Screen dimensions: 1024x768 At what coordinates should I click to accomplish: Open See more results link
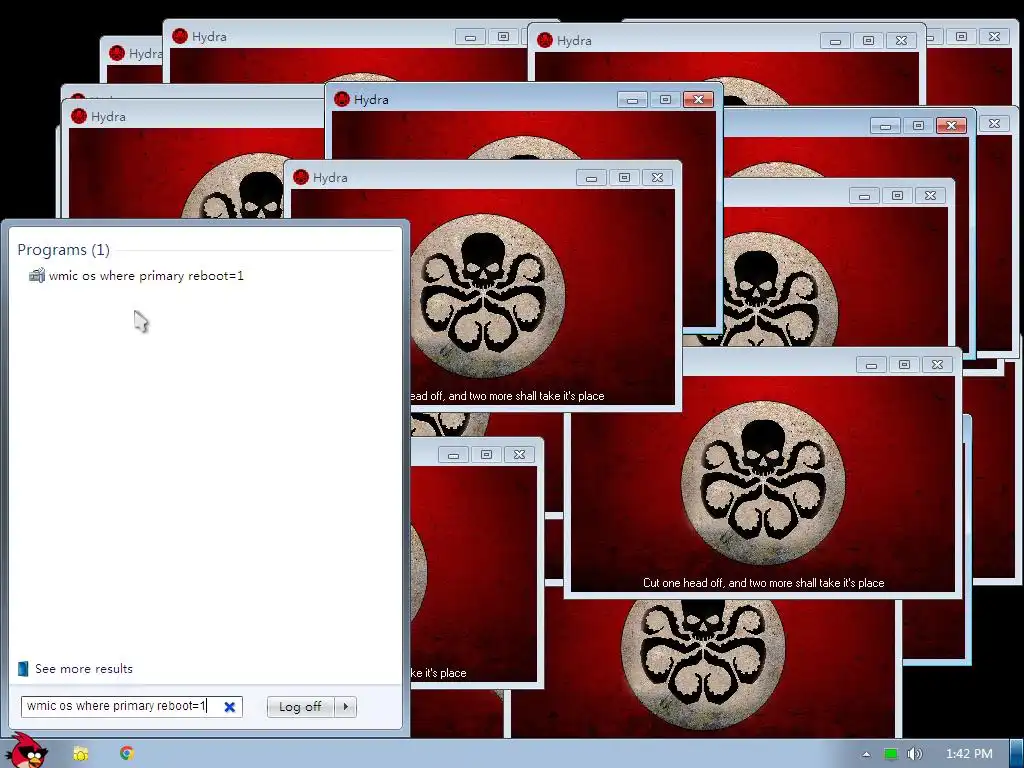click(x=84, y=669)
